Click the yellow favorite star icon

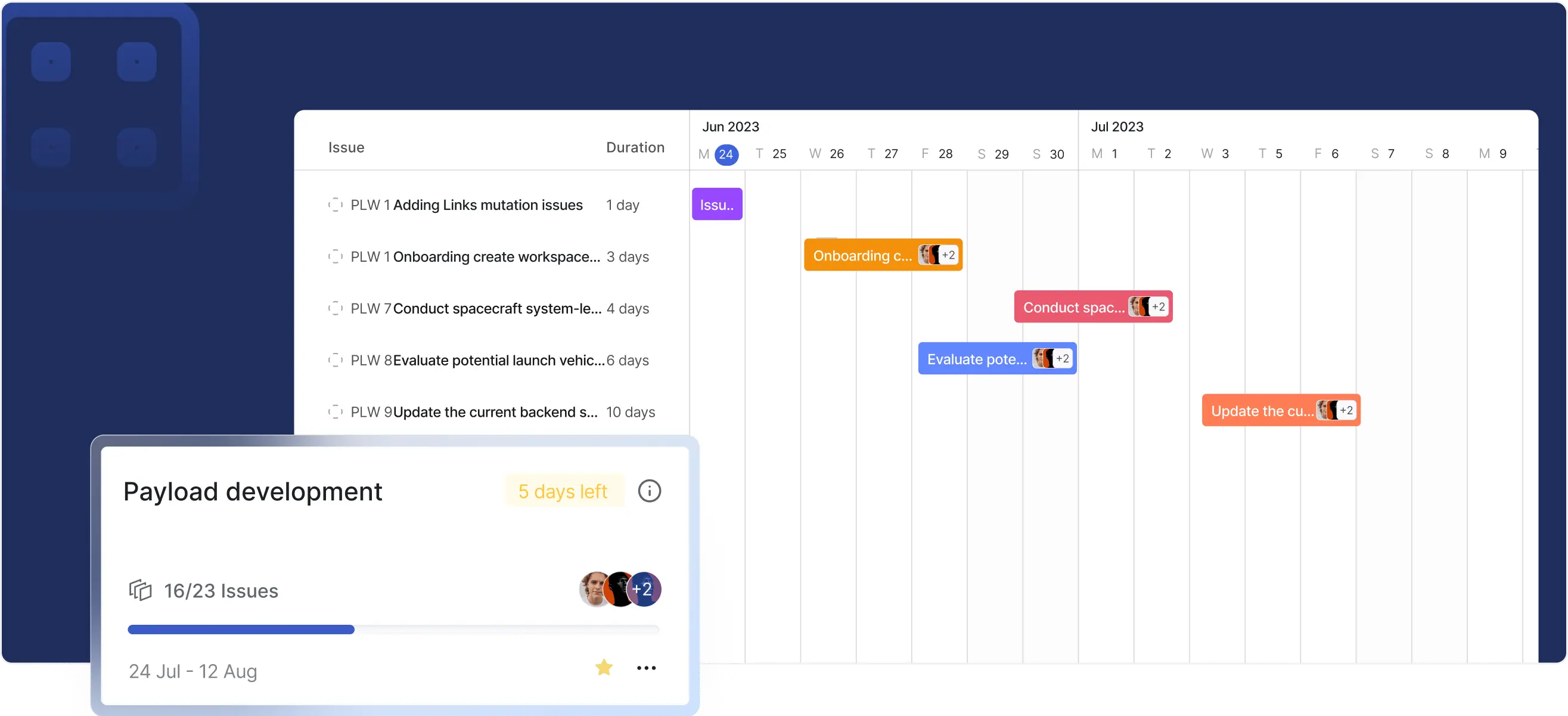click(604, 667)
